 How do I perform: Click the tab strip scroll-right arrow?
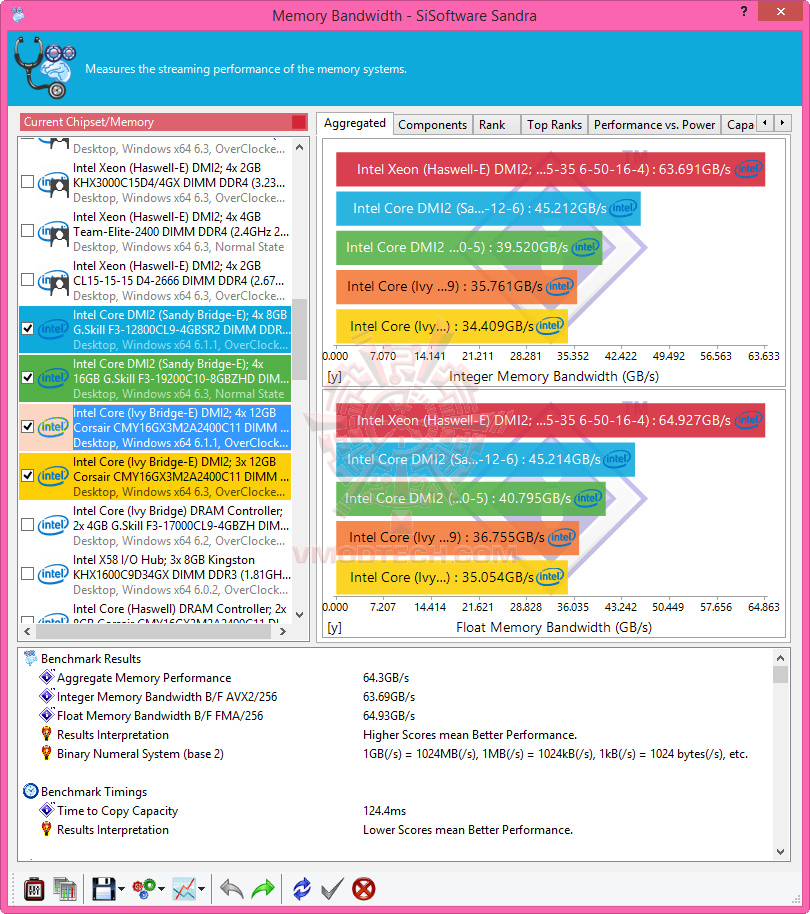[x=783, y=123]
